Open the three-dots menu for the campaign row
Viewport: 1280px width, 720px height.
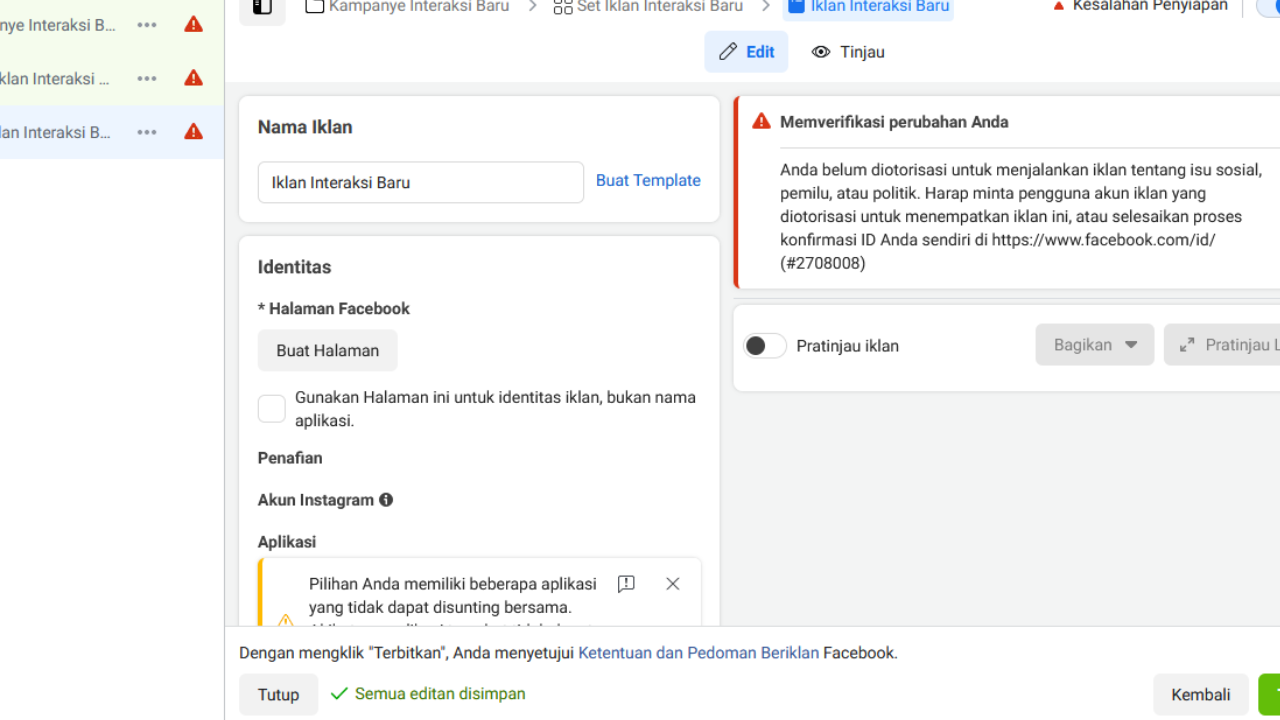147,25
